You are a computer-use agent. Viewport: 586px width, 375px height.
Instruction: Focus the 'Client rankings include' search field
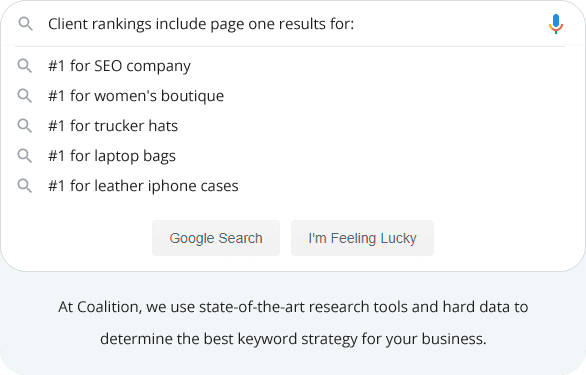pos(290,24)
